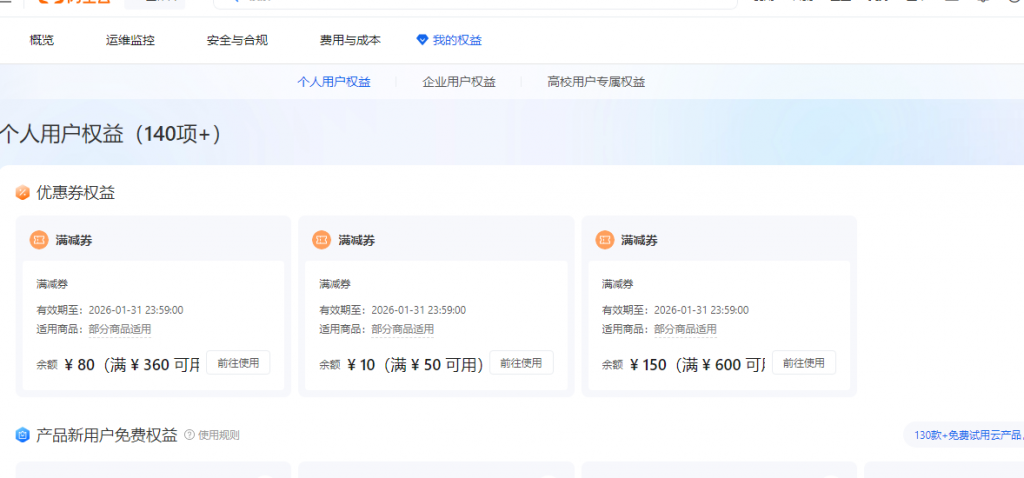The image size is (1024, 478).
Task: Open the 概览 tab
Action: [42, 40]
